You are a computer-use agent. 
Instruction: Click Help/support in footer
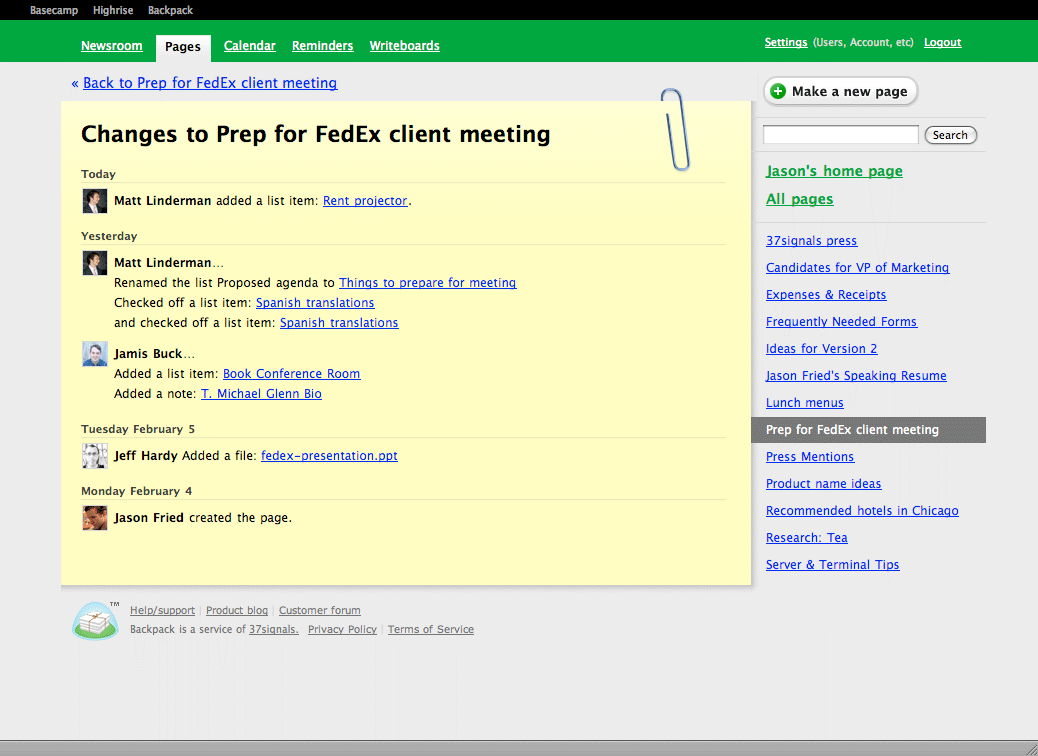[x=162, y=610]
